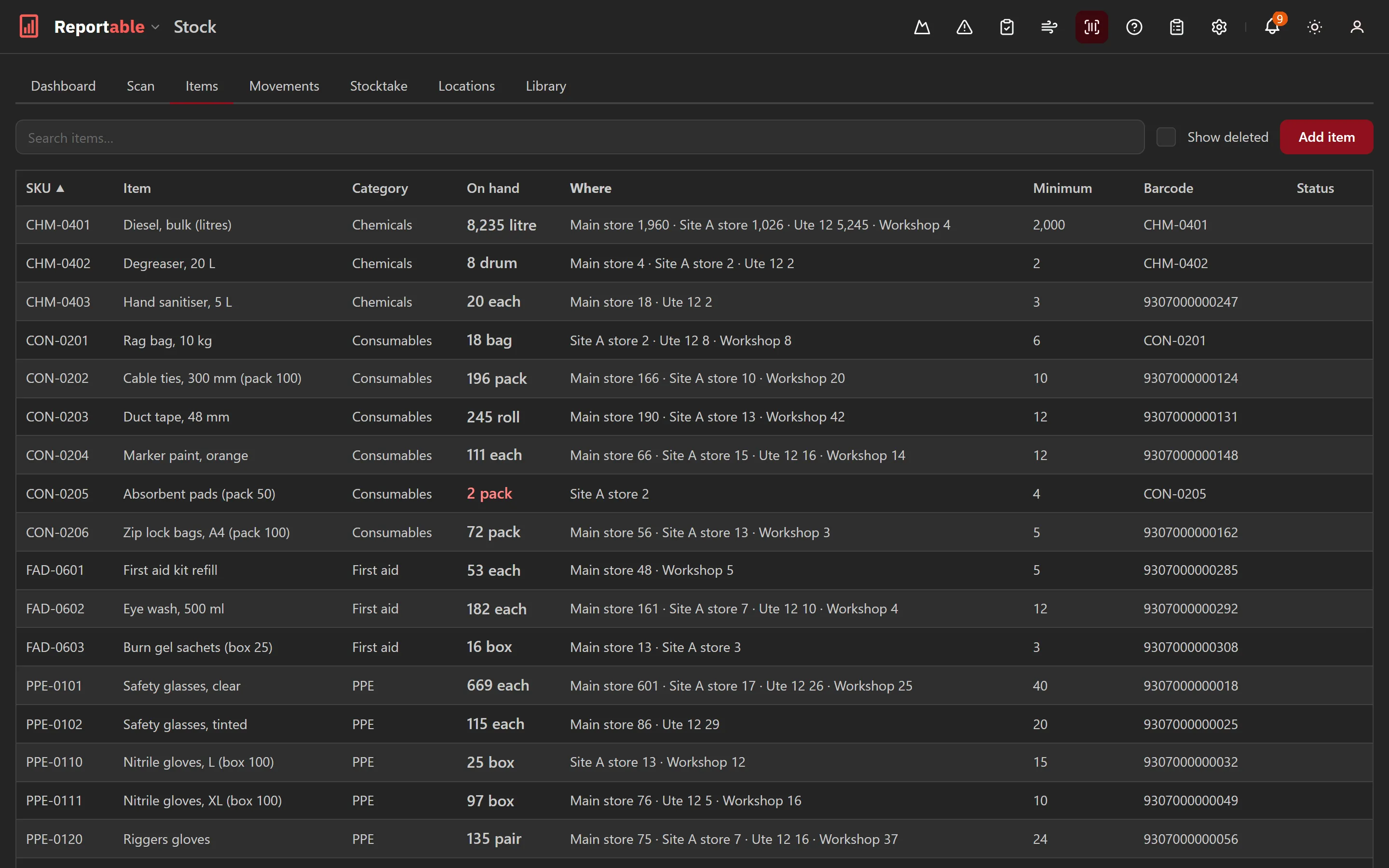Click the Riggers gloves item
This screenshot has width=1389, height=868.
tap(166, 839)
